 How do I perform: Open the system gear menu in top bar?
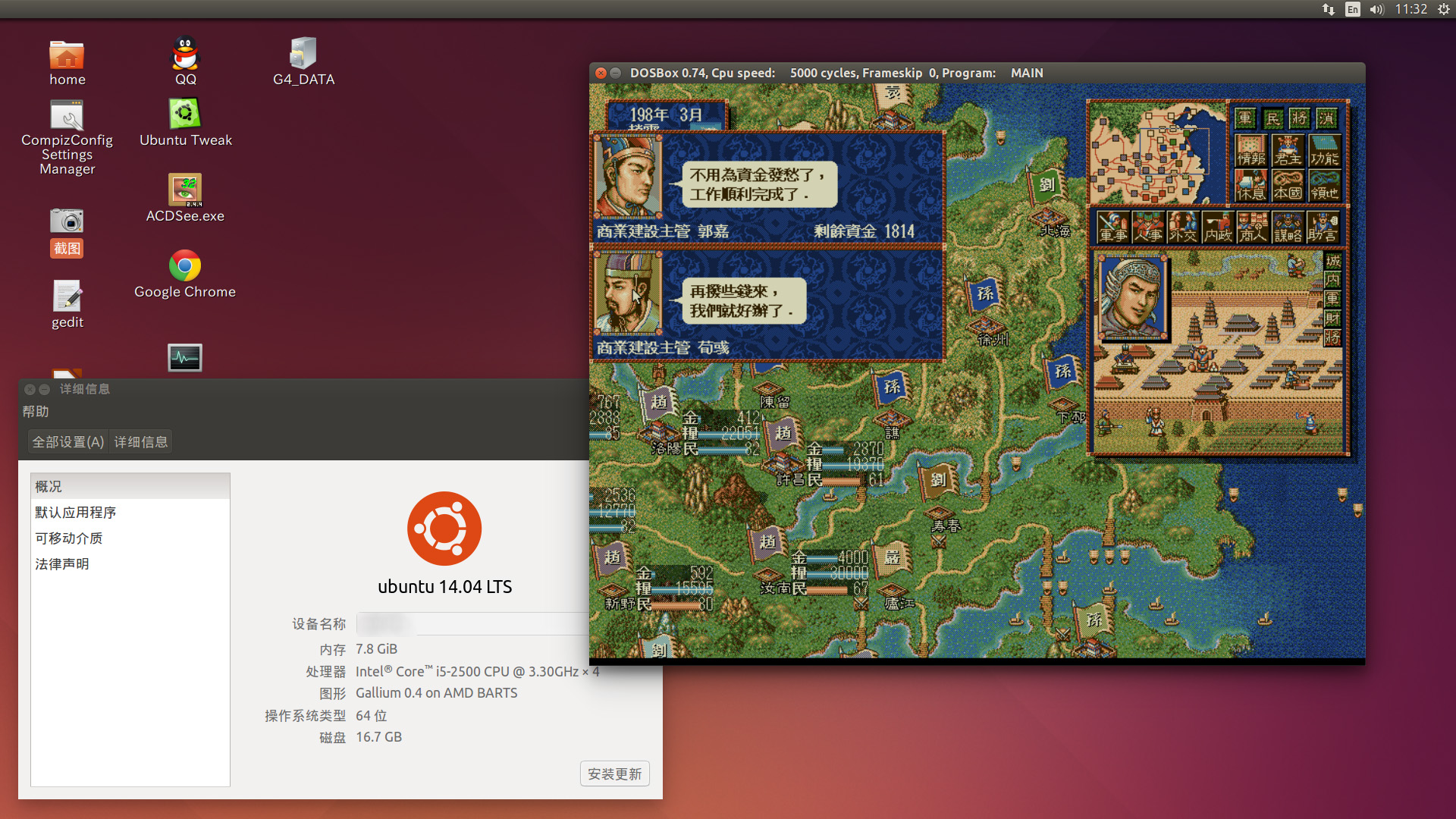[1443, 9]
